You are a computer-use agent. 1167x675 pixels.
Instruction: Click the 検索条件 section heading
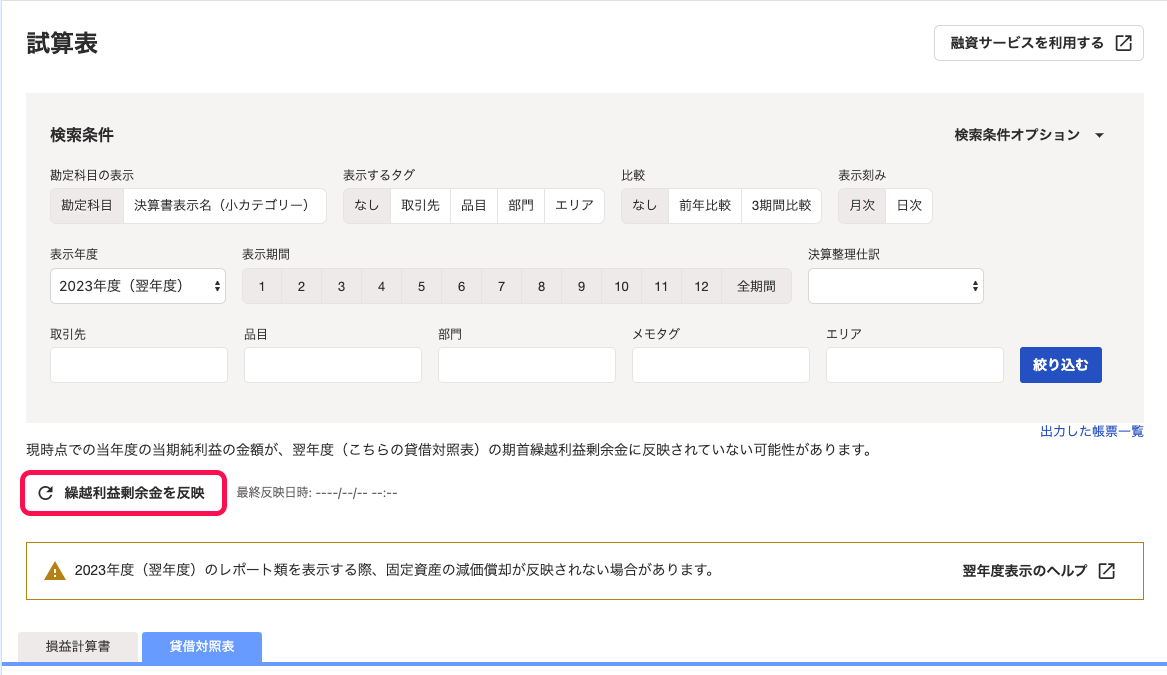(82, 135)
